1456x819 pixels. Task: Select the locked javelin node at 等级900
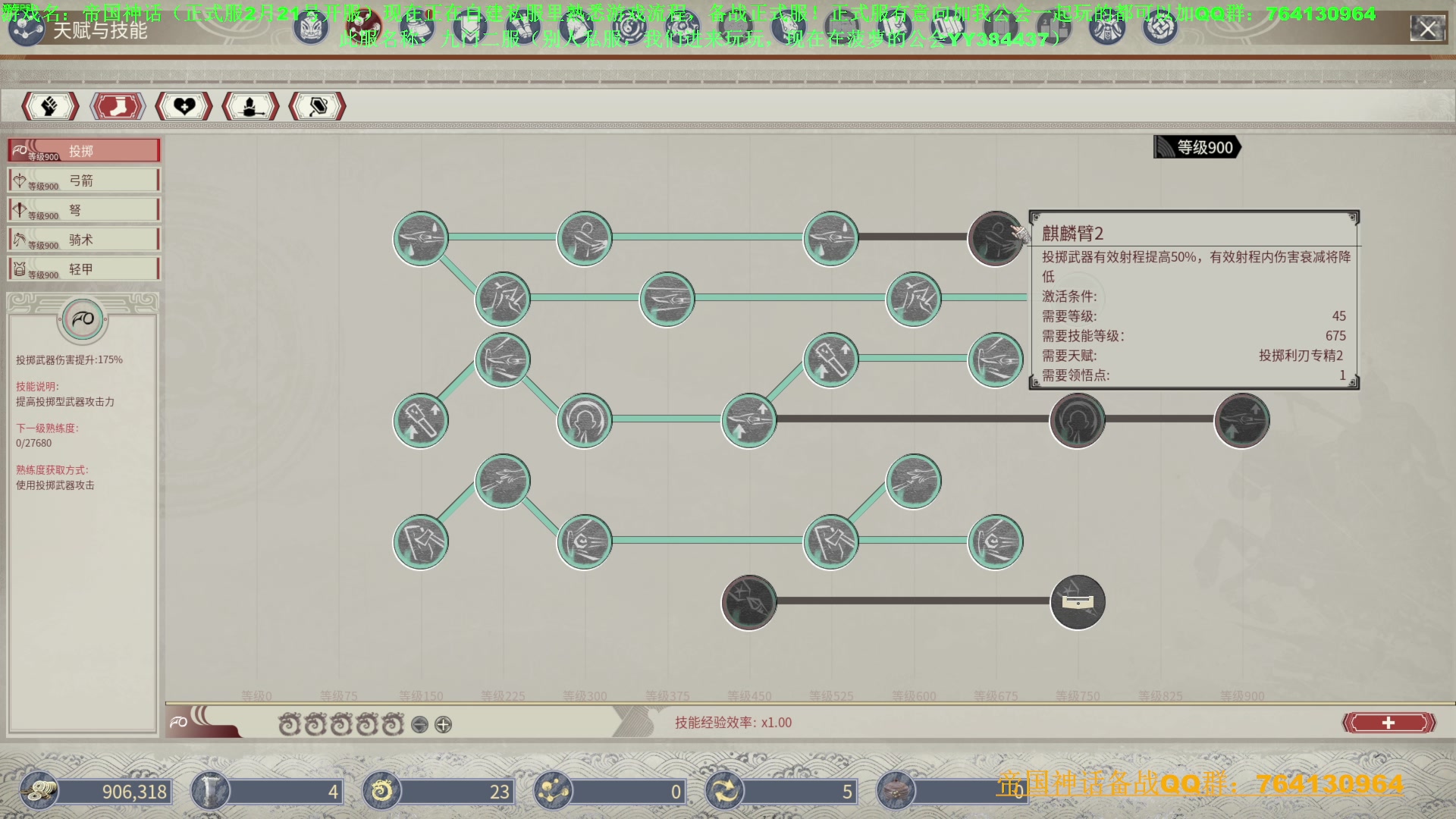(x=1241, y=421)
